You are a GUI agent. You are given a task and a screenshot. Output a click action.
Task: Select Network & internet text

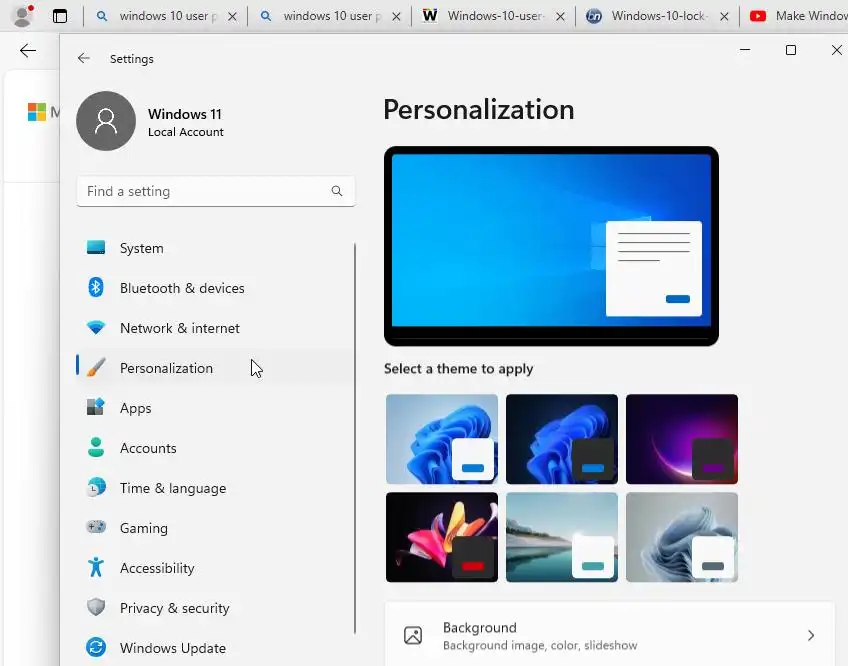tap(180, 328)
